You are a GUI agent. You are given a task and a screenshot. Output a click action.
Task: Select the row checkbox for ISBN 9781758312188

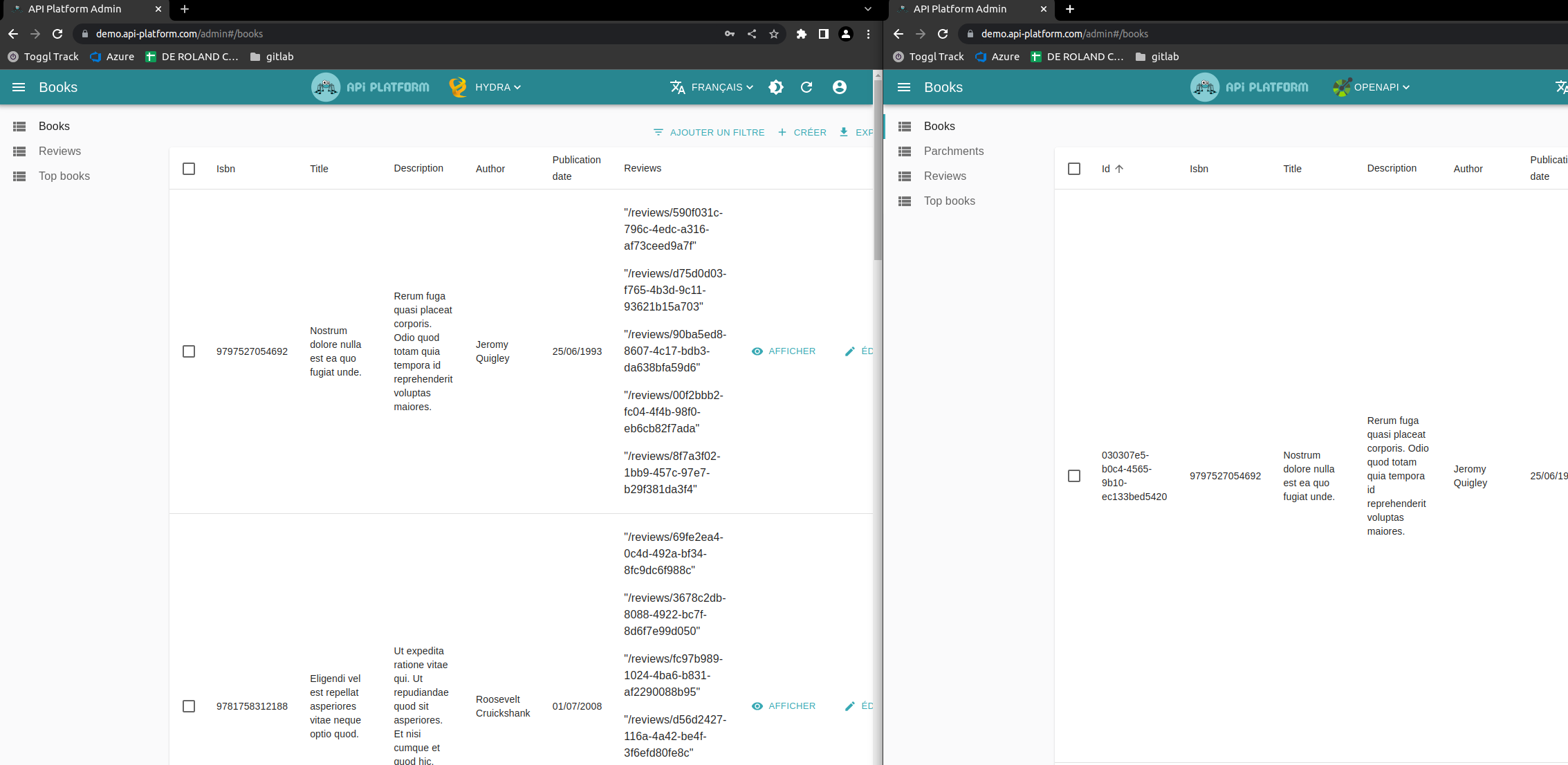[189, 706]
